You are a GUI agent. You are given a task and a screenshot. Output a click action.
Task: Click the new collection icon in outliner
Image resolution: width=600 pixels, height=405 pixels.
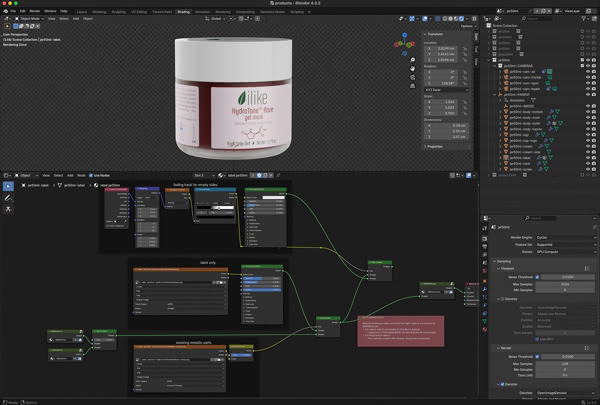click(x=594, y=18)
